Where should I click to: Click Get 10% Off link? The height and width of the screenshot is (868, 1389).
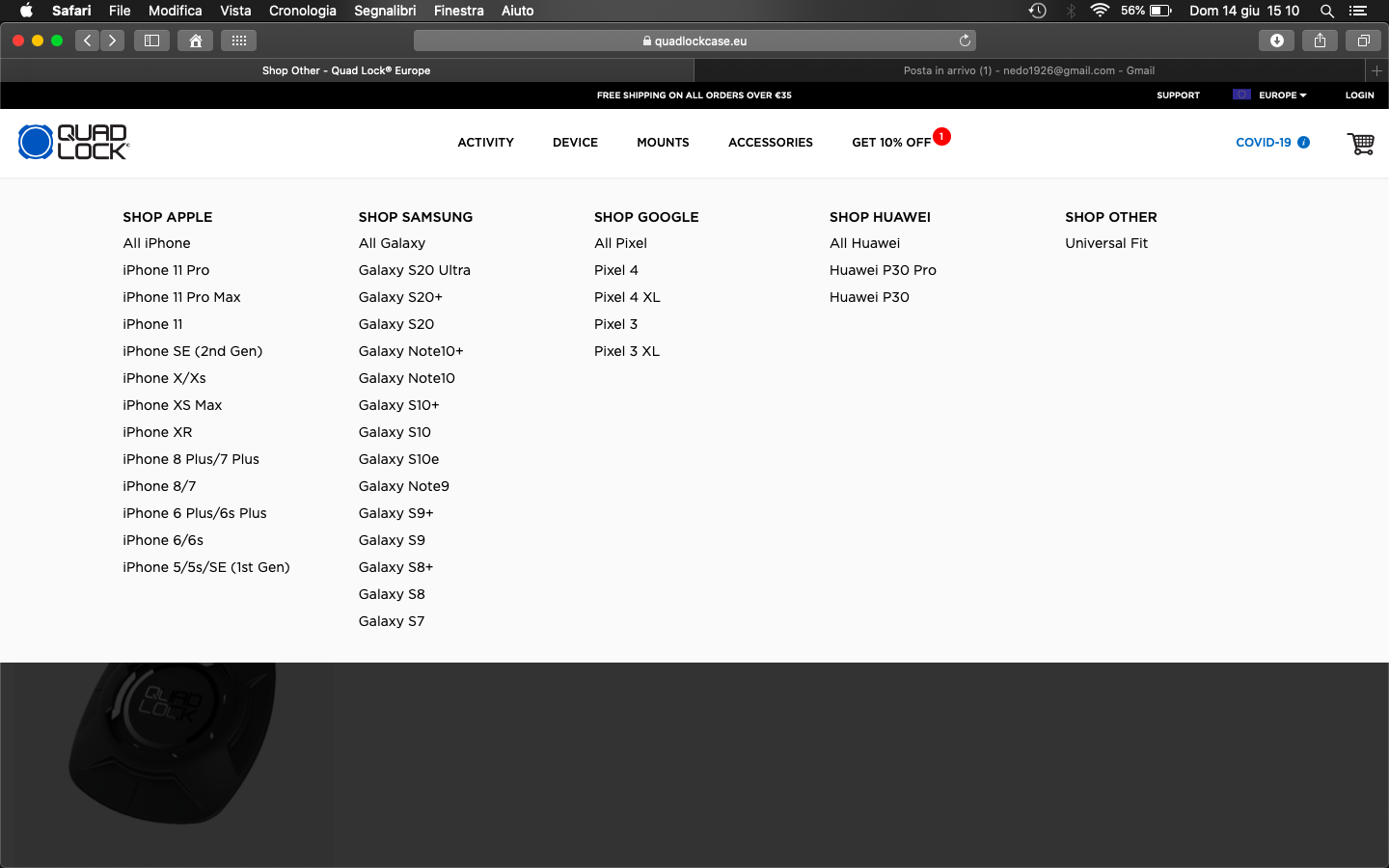891,143
